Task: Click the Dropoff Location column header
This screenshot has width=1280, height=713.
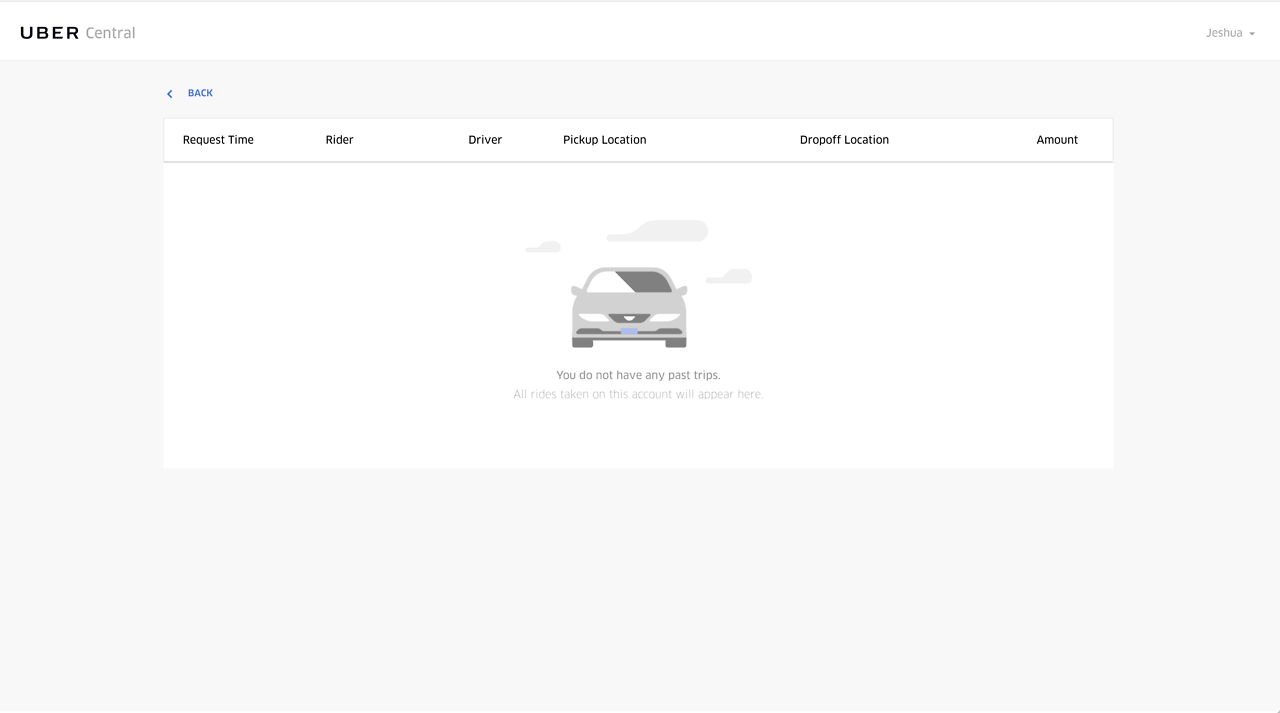Action: (x=844, y=140)
